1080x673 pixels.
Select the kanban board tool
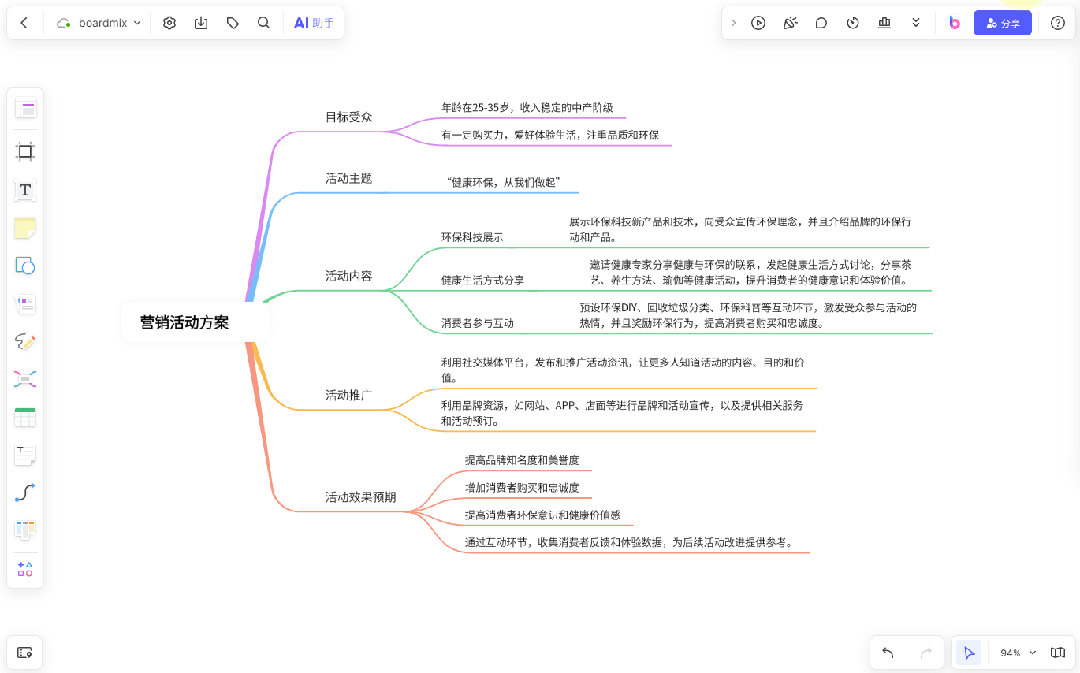coord(25,530)
